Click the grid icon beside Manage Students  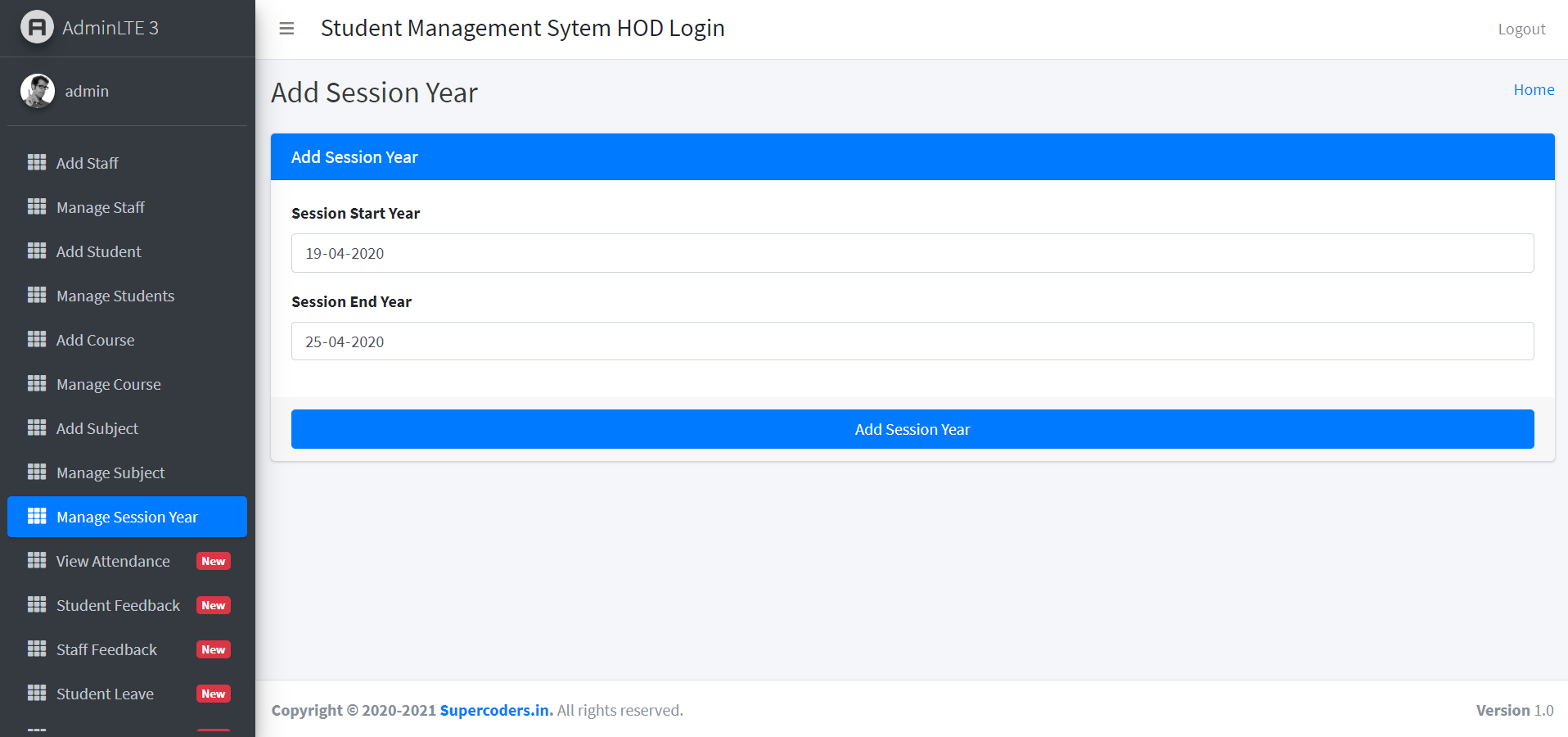coord(37,295)
